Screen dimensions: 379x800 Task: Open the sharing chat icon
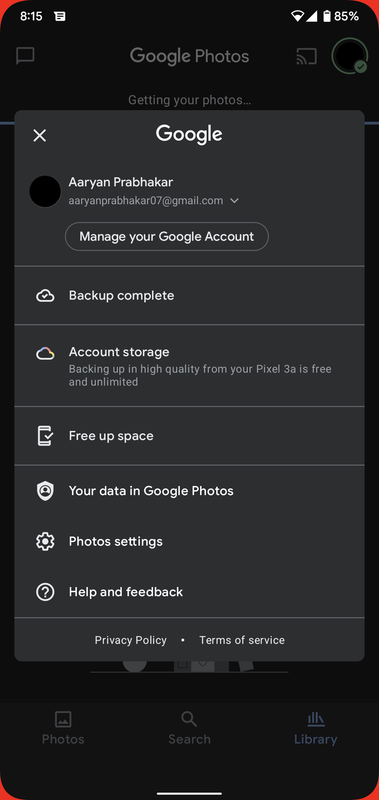(x=25, y=56)
